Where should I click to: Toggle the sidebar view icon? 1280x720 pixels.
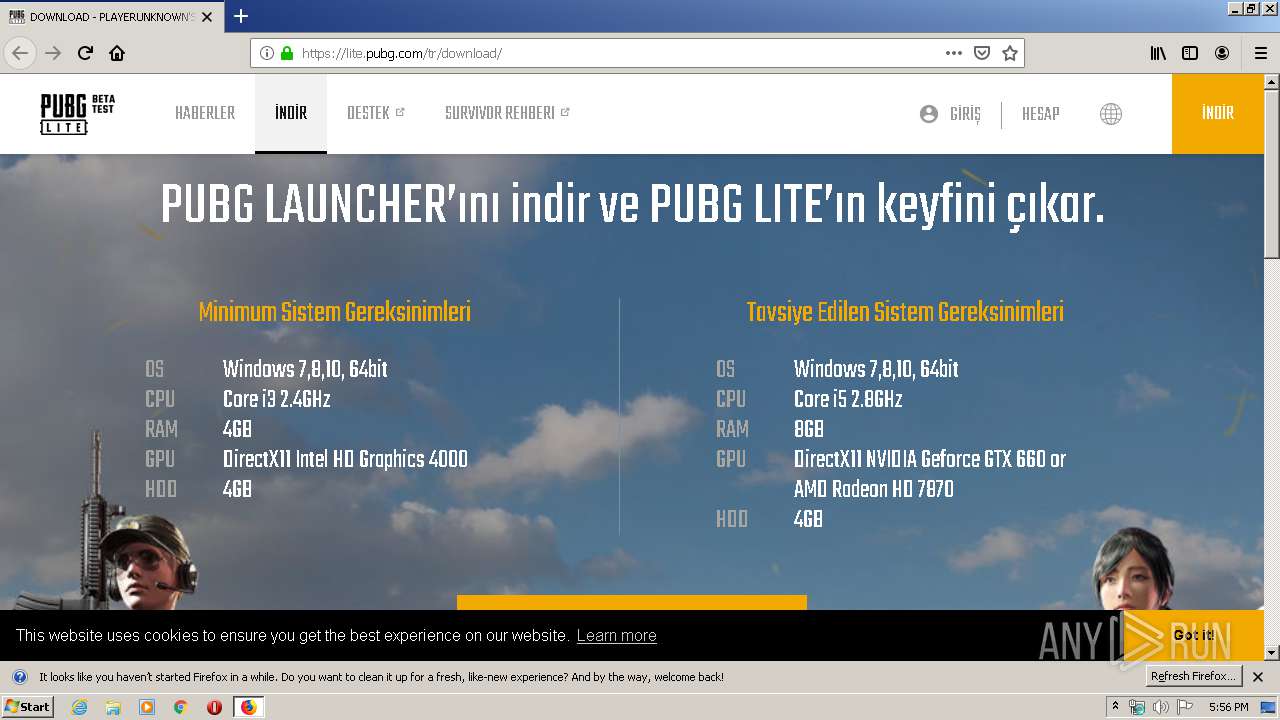tap(1190, 53)
